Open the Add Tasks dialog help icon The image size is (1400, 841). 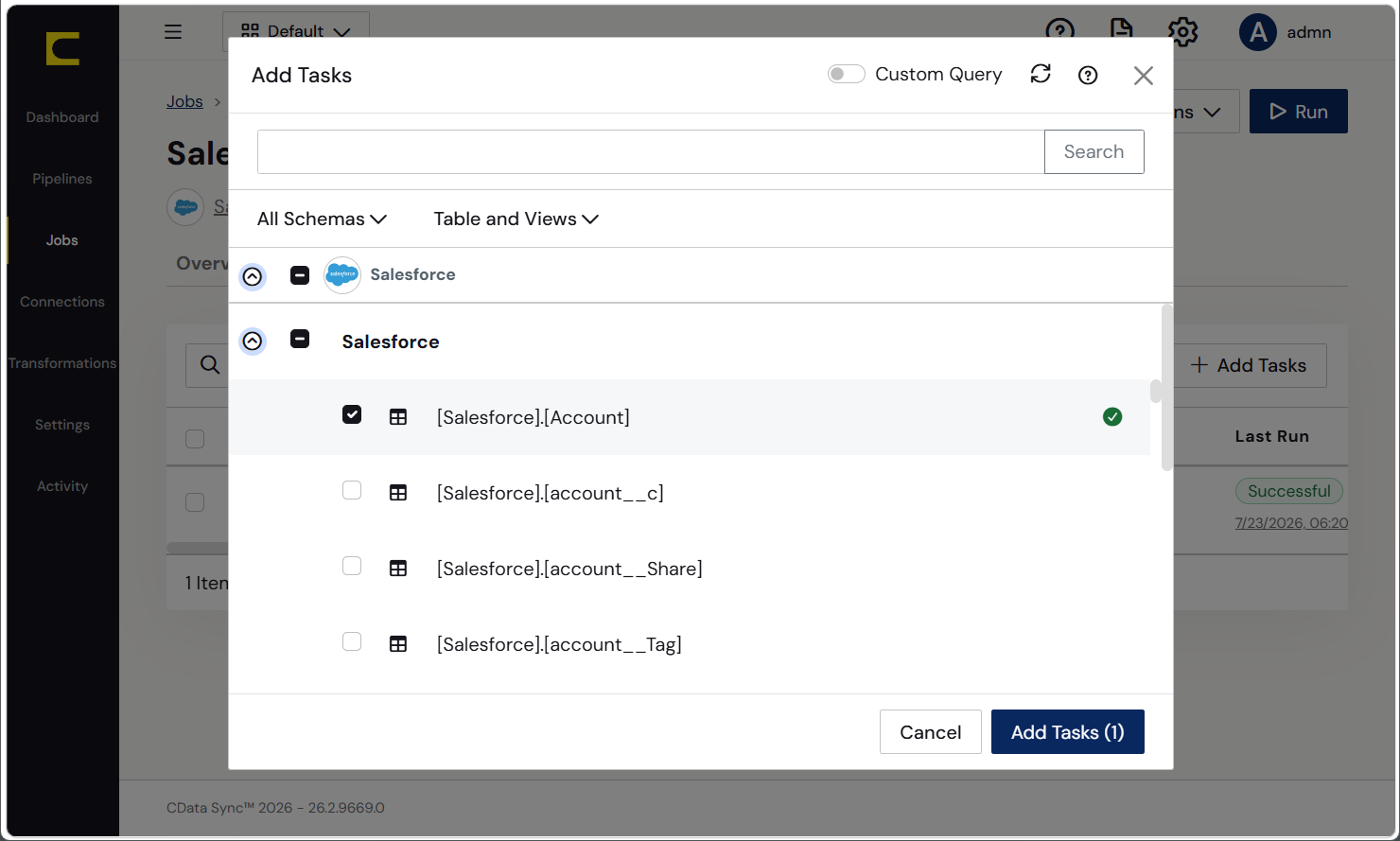click(x=1088, y=75)
